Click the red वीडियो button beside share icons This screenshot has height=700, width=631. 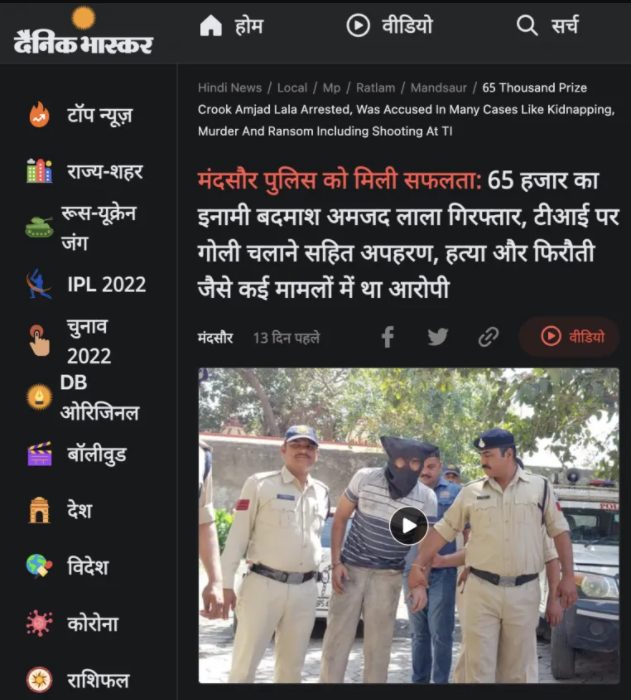(x=569, y=337)
